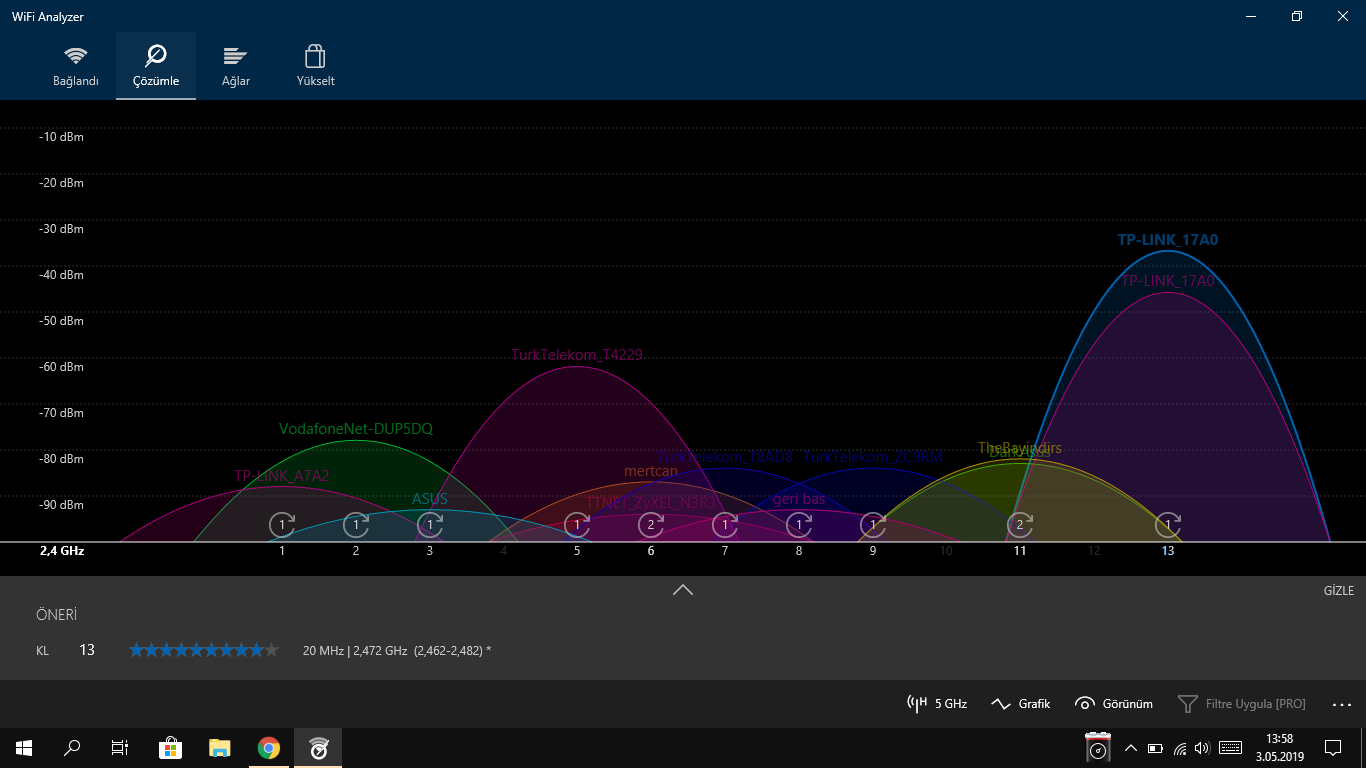Screen dimensions: 1366x768
Task: Click the circular indicator above channel 13
Action: [1168, 524]
